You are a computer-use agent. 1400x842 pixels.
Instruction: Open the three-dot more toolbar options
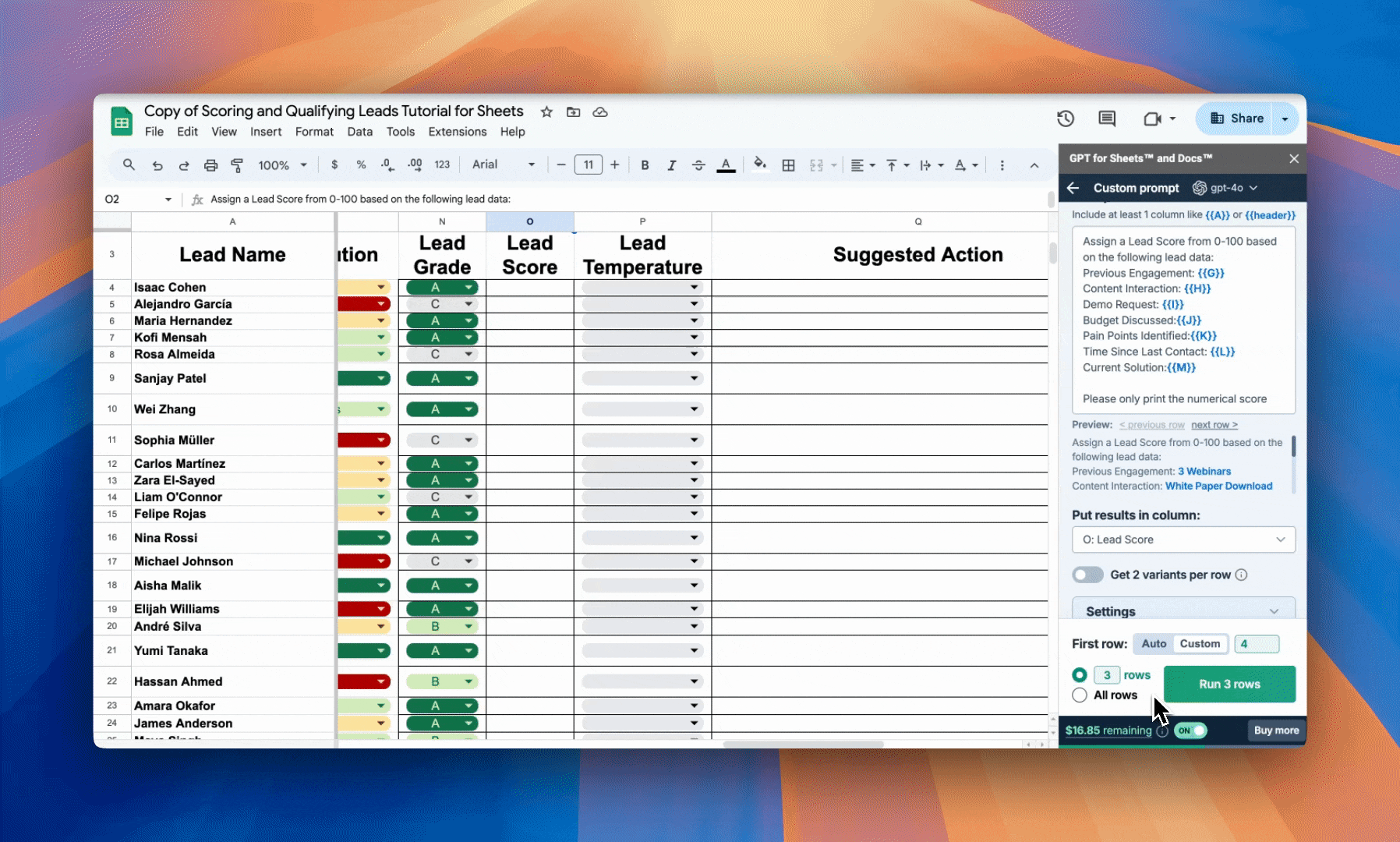(x=1002, y=165)
